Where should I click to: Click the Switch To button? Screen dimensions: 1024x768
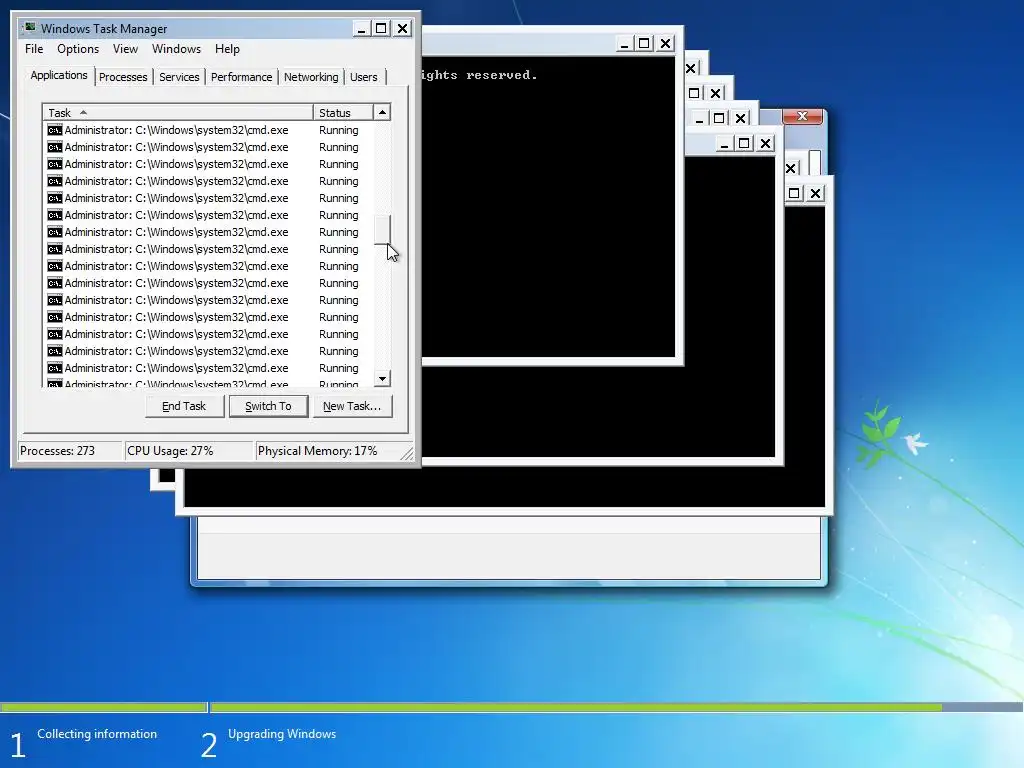click(x=268, y=406)
